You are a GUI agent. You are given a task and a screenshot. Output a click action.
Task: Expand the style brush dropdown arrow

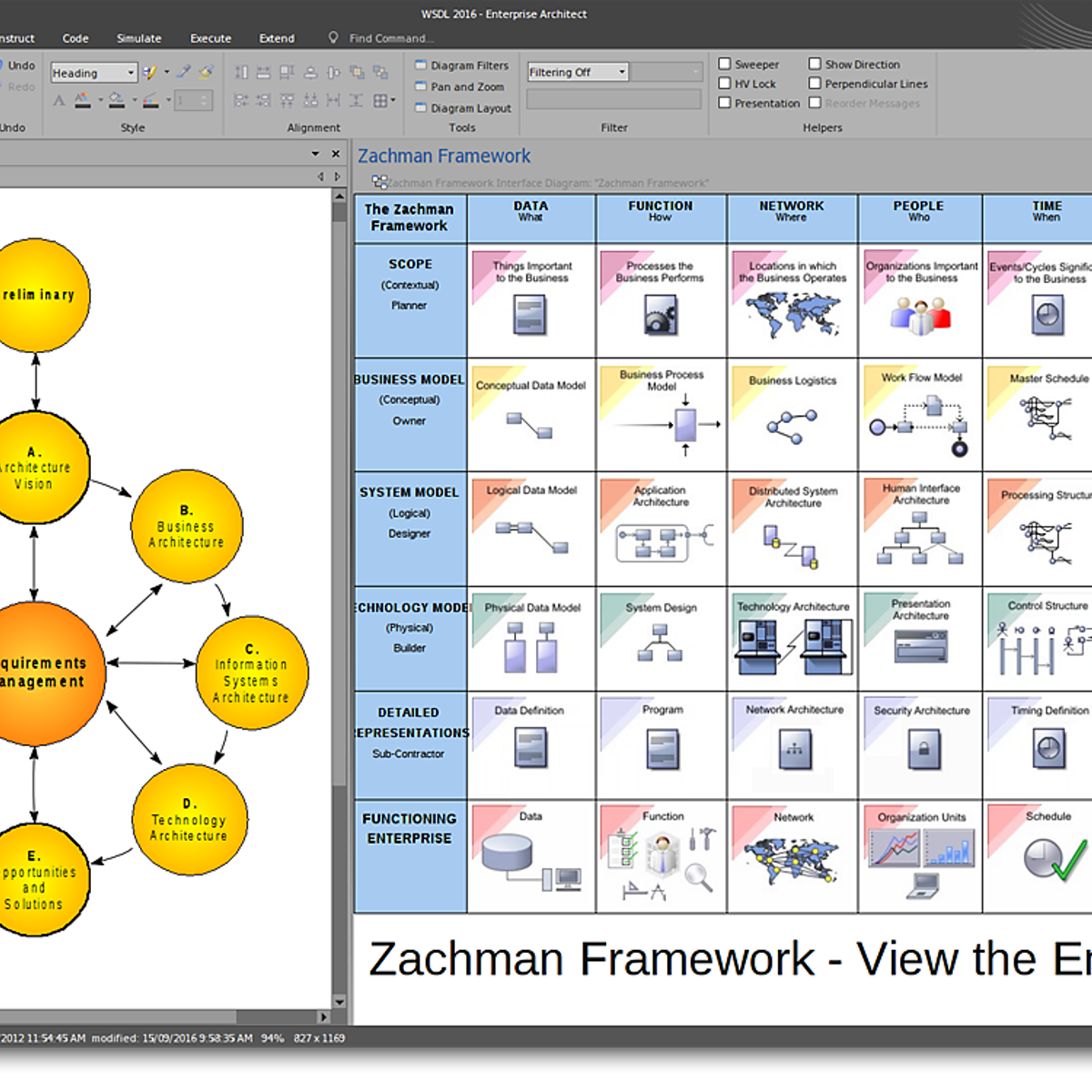point(167,72)
